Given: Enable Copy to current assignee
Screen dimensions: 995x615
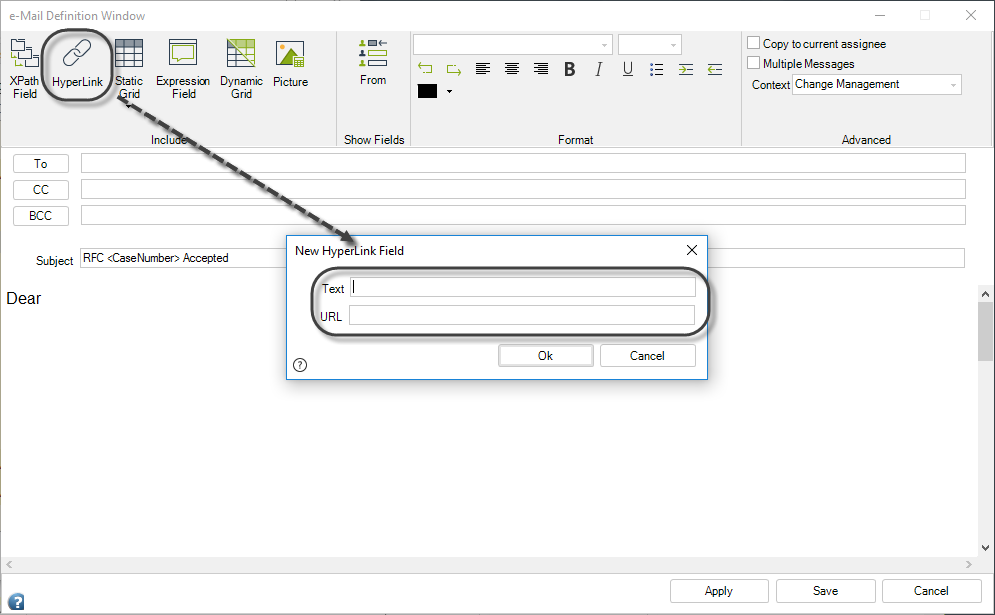Looking at the screenshot, I should (x=753, y=43).
